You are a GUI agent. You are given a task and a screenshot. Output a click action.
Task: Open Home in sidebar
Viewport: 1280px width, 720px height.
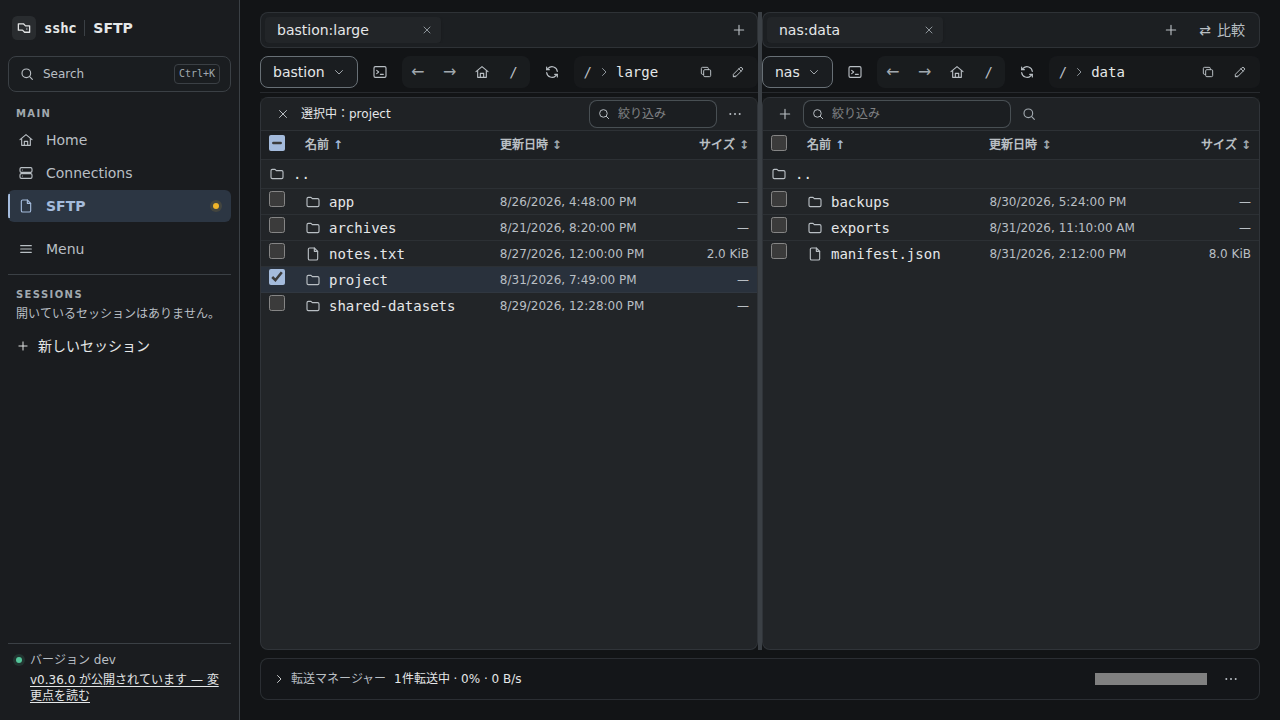[119, 140]
